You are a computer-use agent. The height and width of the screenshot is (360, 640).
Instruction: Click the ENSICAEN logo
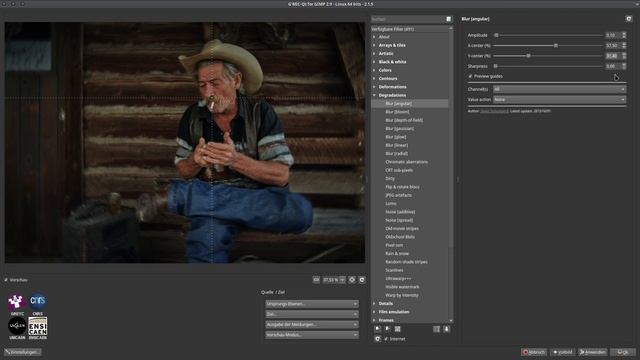(x=38, y=326)
